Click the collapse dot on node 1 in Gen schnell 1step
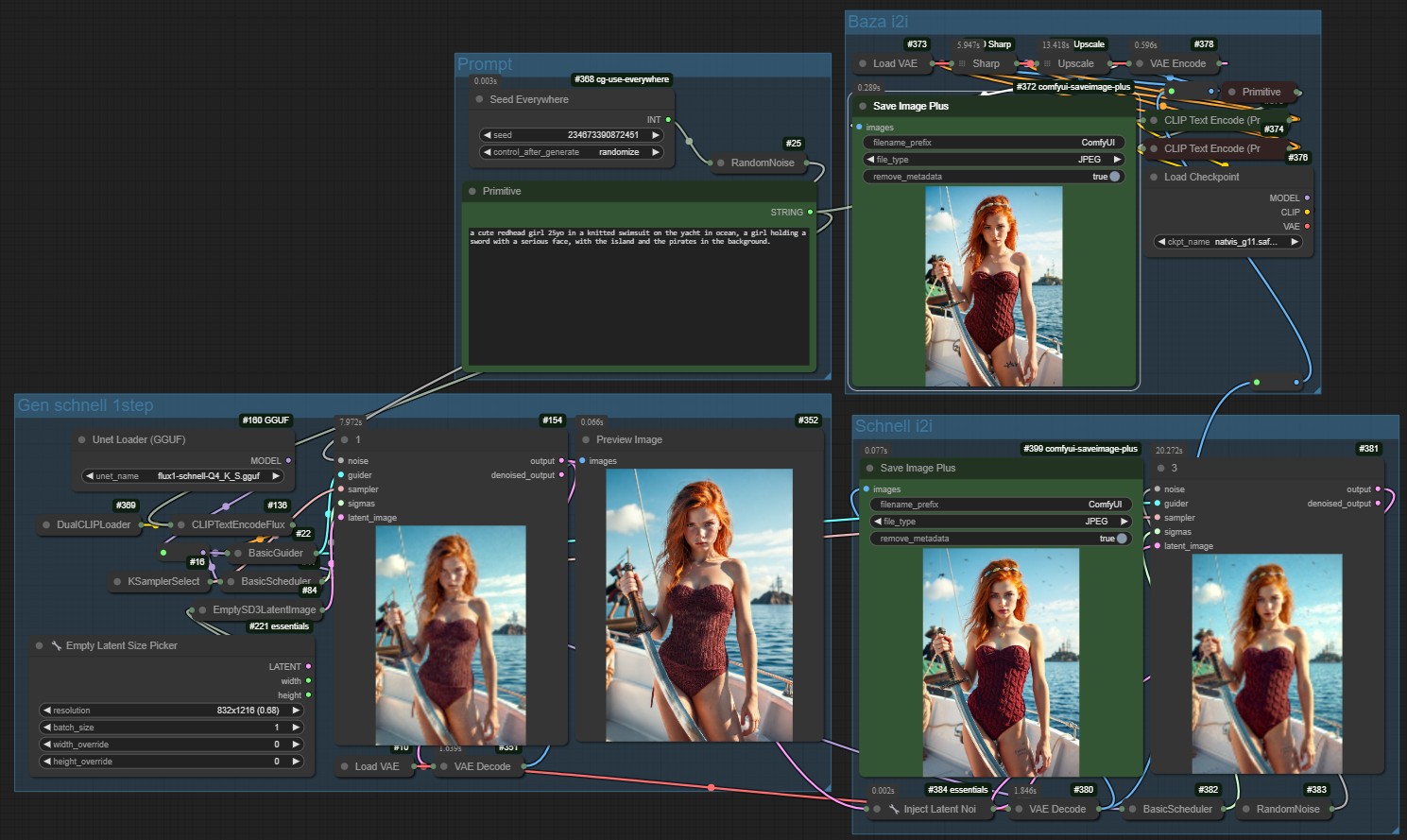1407x840 pixels. (x=345, y=439)
